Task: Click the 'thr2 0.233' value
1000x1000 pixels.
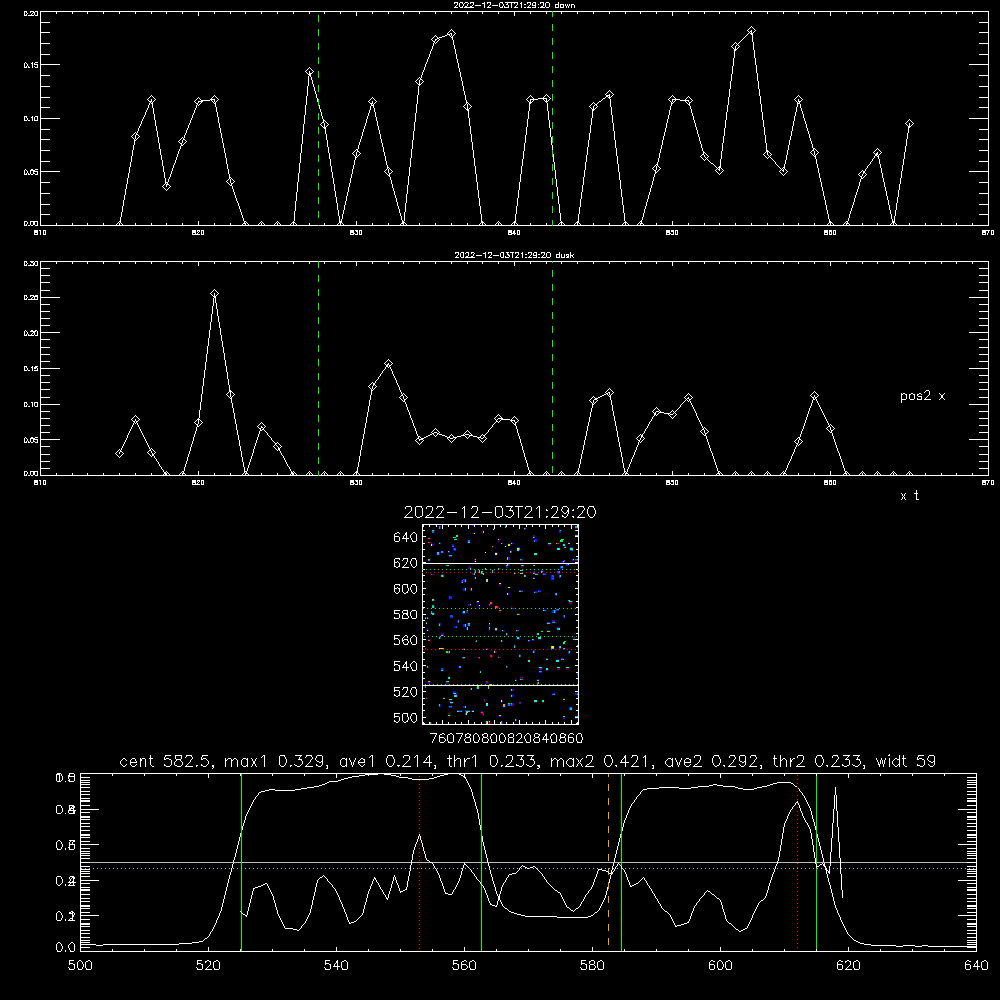Action: click(821, 761)
